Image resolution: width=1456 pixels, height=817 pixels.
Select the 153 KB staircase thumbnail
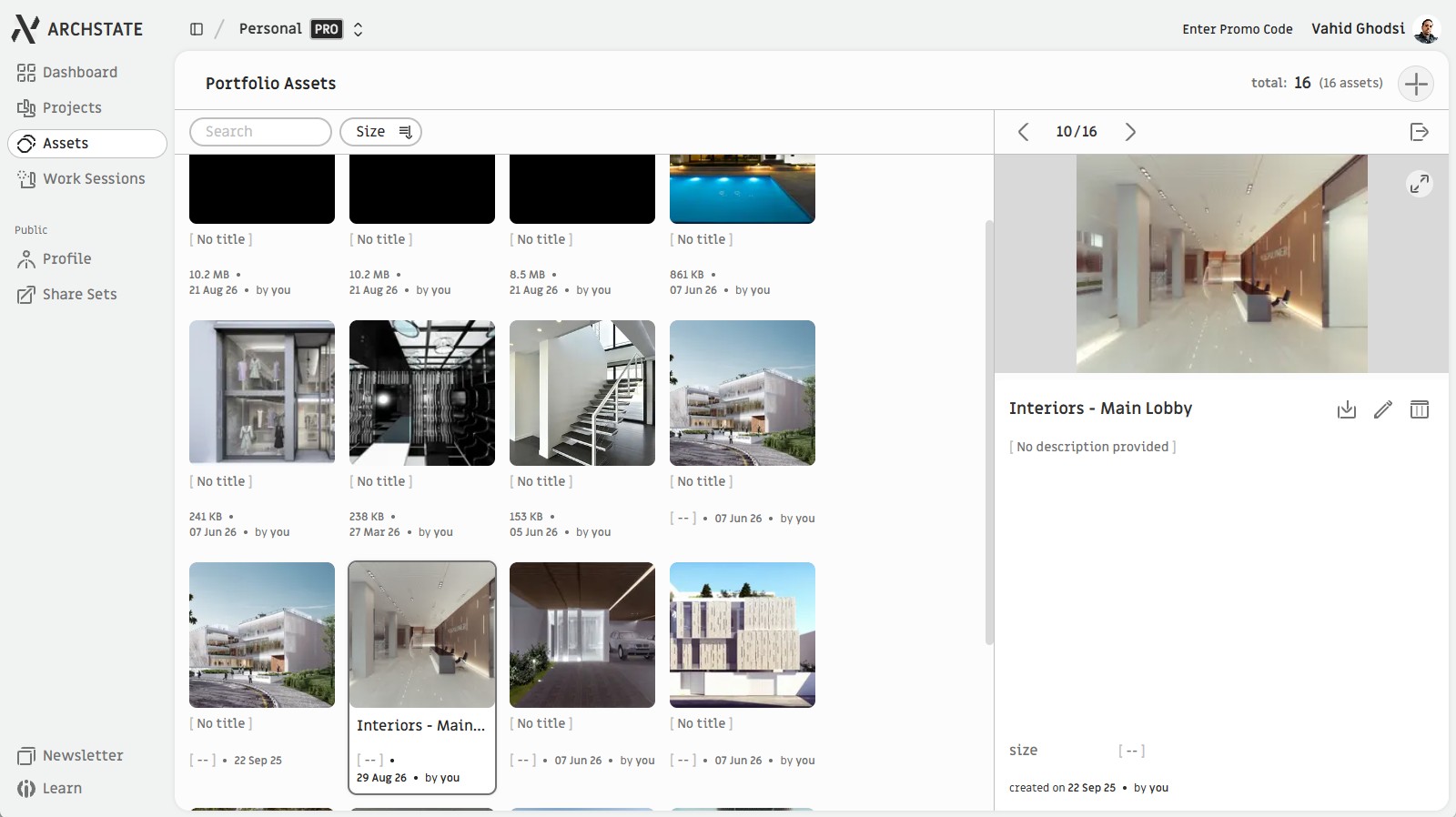click(x=582, y=393)
